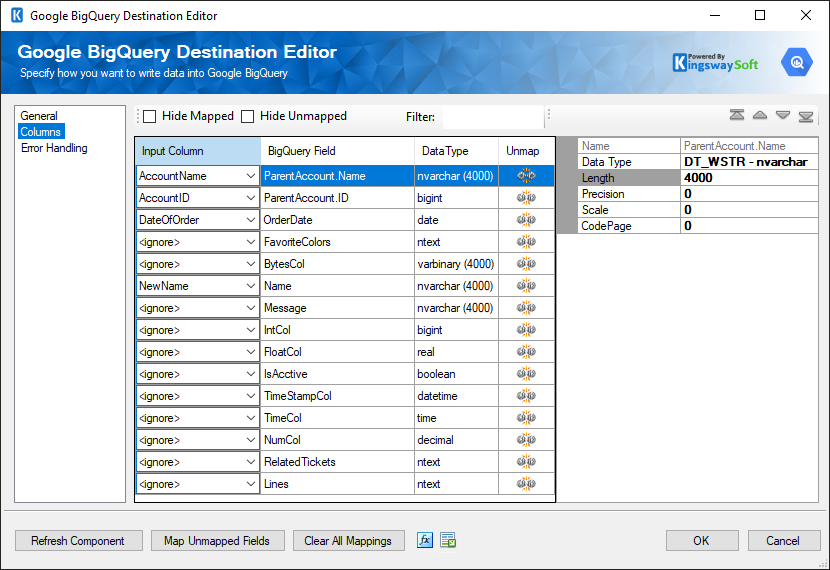Open the General page
830x570 pixels.
tap(39, 115)
